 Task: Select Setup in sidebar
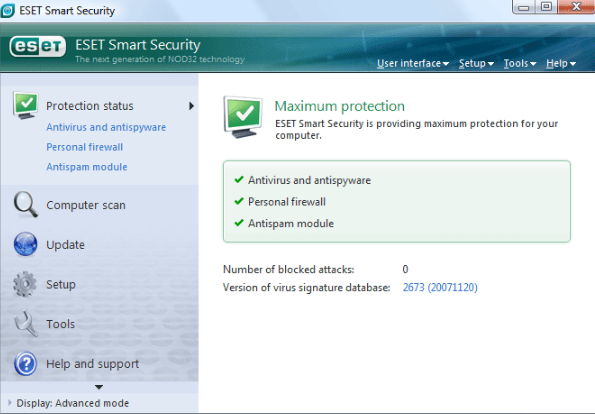pos(61,284)
